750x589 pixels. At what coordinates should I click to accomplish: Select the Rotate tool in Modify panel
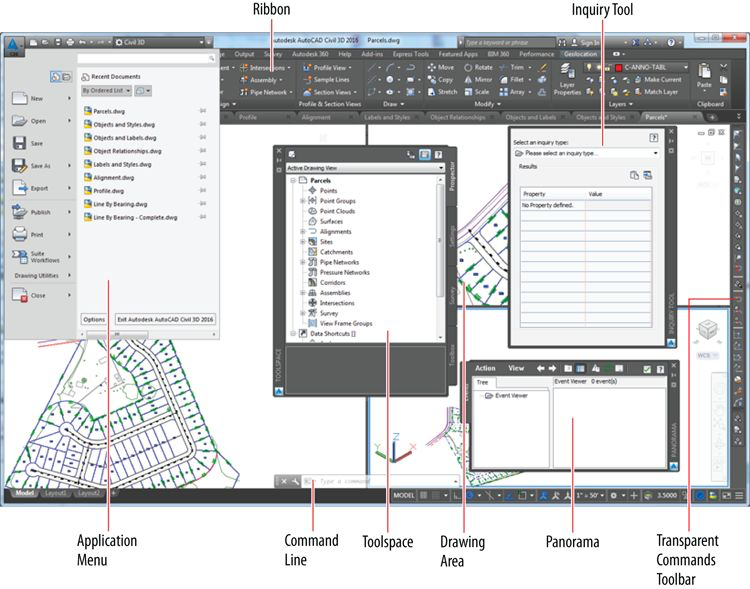tap(477, 67)
